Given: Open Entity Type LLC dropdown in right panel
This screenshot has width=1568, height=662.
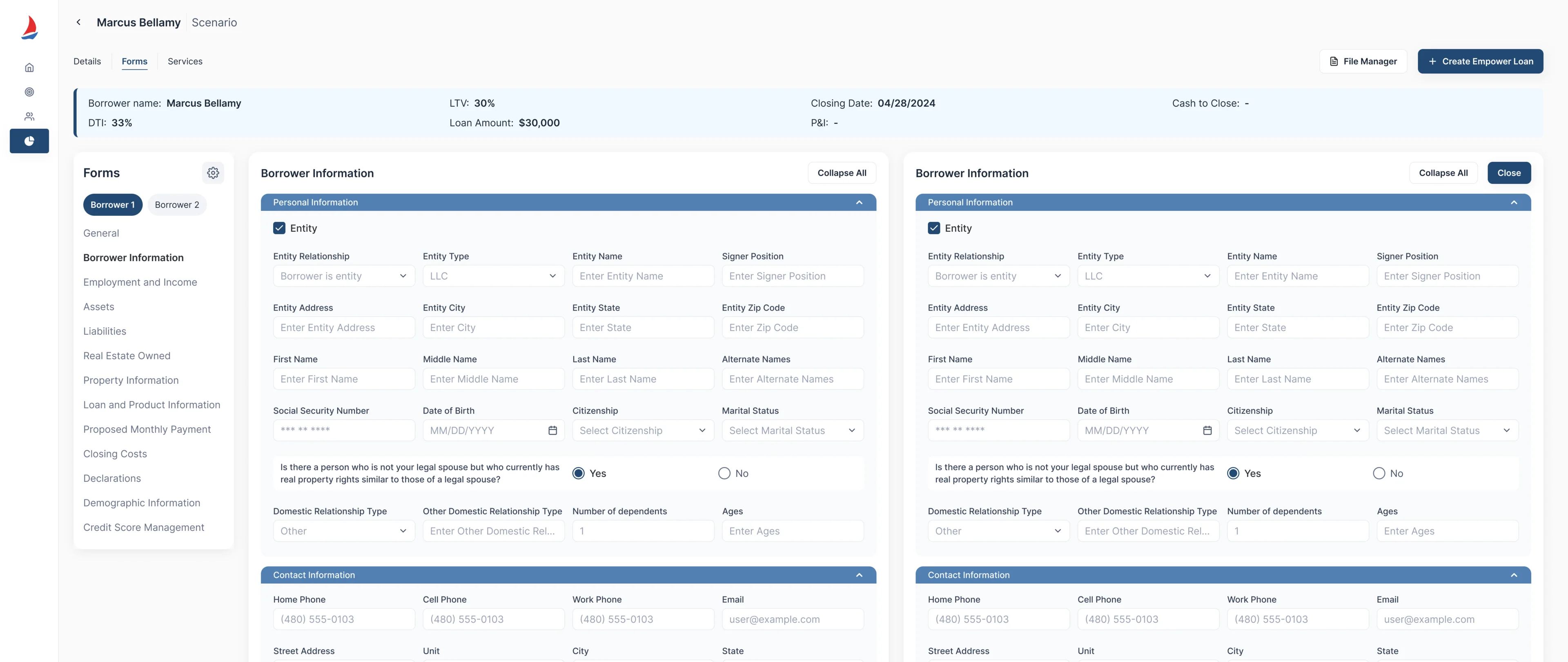Looking at the screenshot, I should point(1148,277).
